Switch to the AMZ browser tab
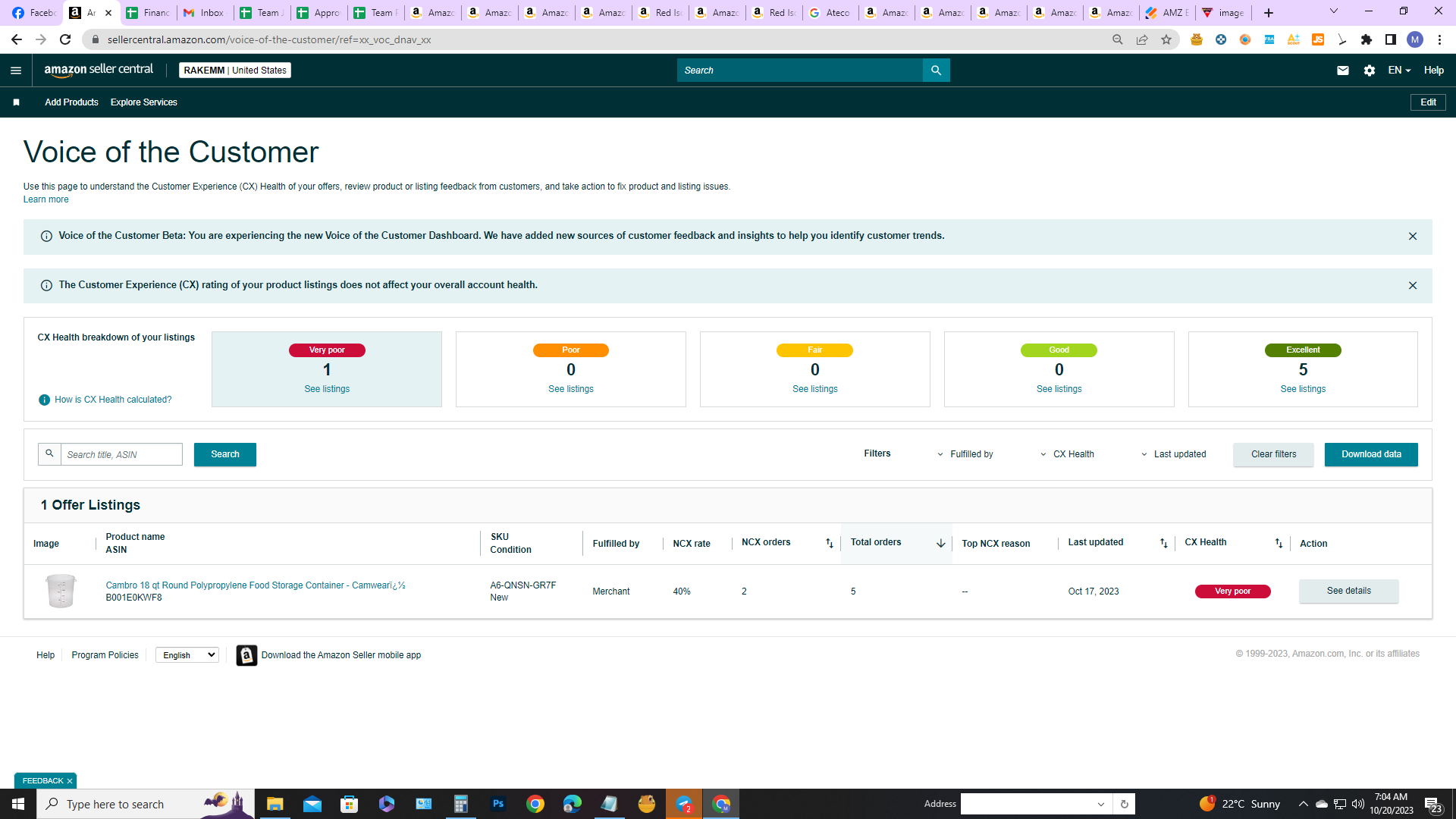The height and width of the screenshot is (819, 1456). 1168,13
